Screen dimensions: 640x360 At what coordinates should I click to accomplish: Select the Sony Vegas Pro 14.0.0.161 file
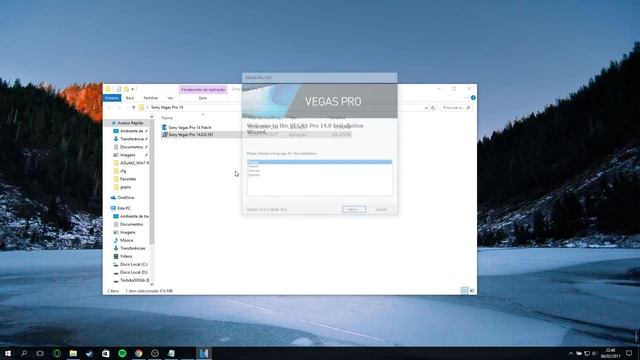(191, 134)
